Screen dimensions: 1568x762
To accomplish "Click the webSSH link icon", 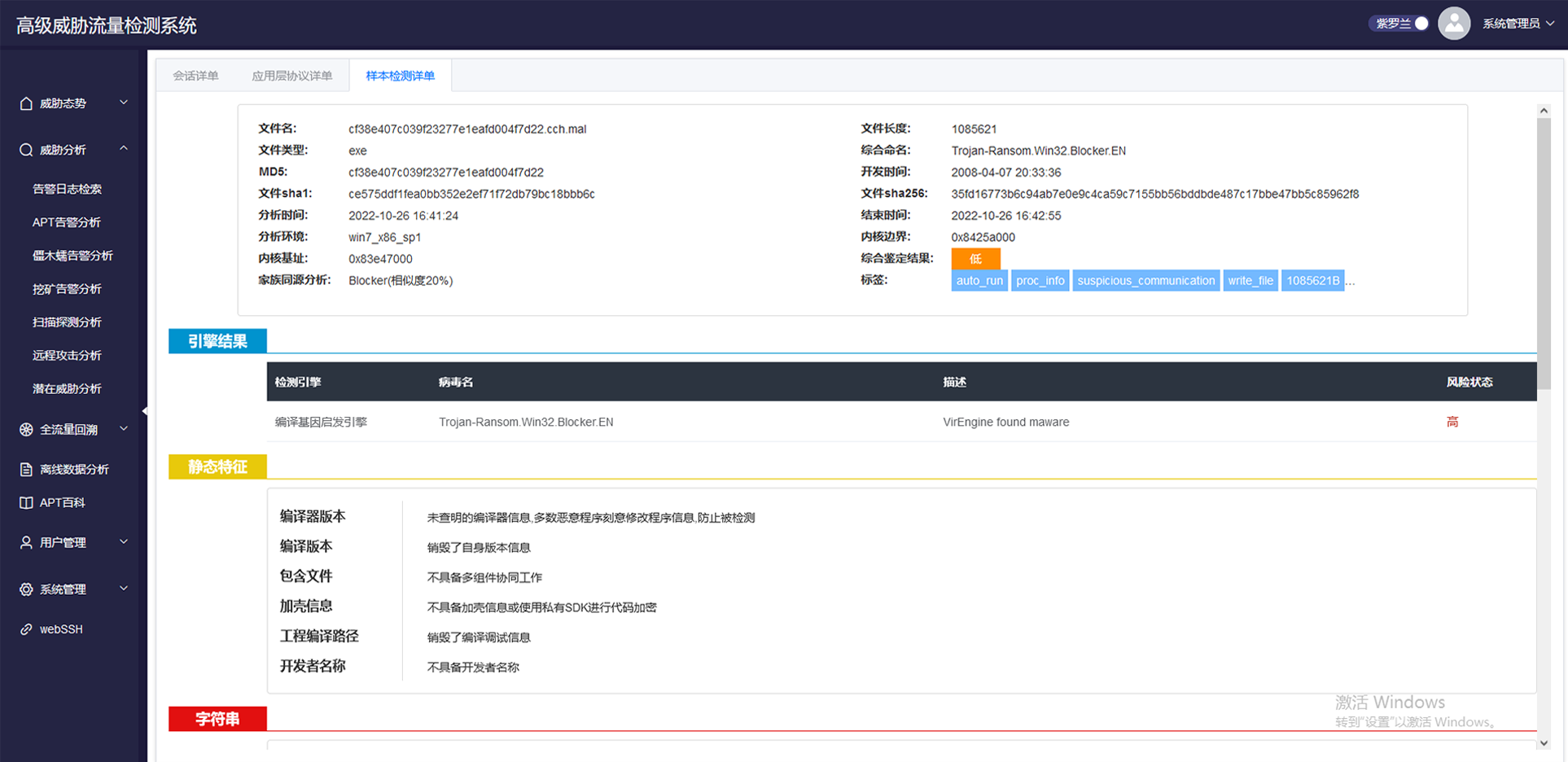I will [x=26, y=629].
